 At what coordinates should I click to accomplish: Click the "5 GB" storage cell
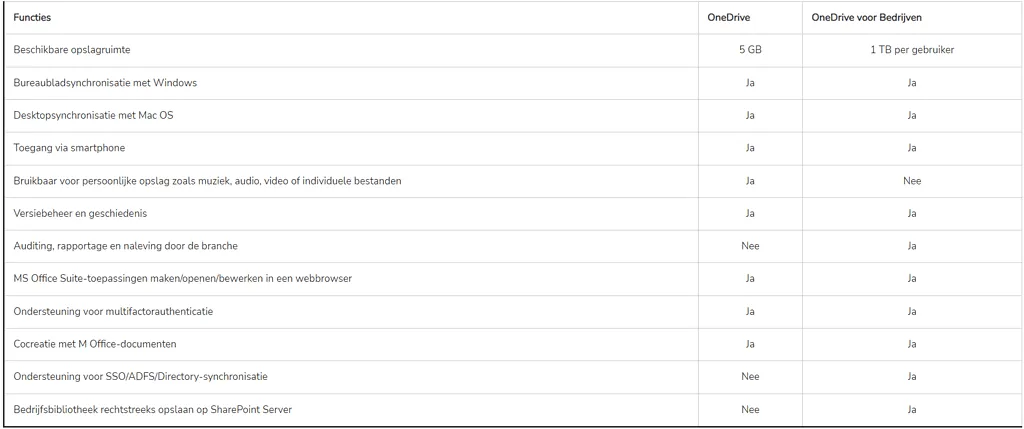(750, 50)
